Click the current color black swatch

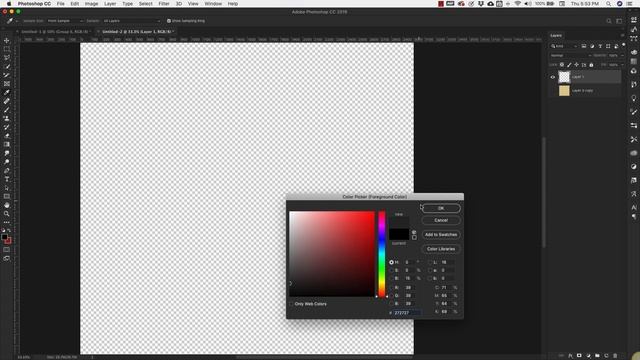[399, 234]
